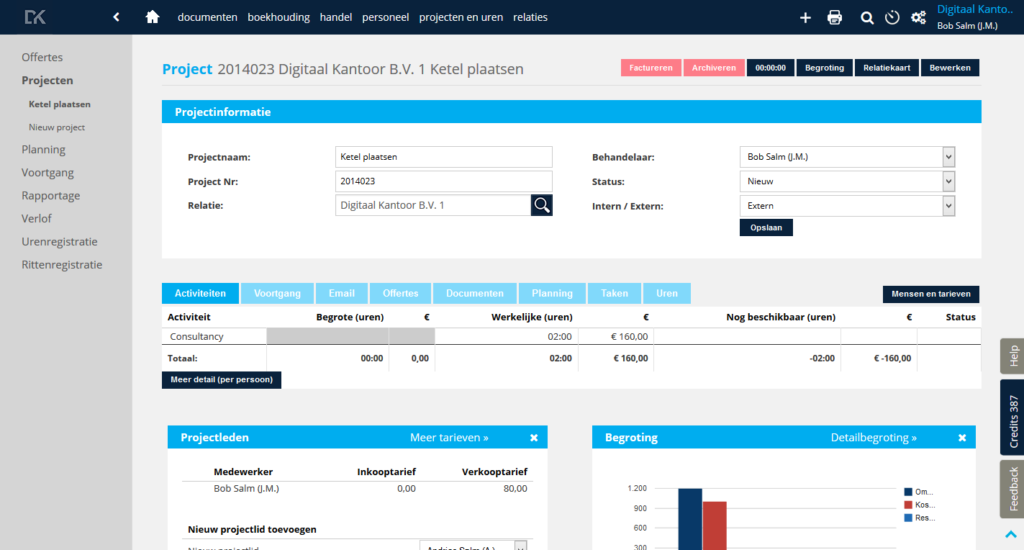This screenshot has width=1024, height=550.
Task: Go to home via house icon
Action: coord(152,17)
